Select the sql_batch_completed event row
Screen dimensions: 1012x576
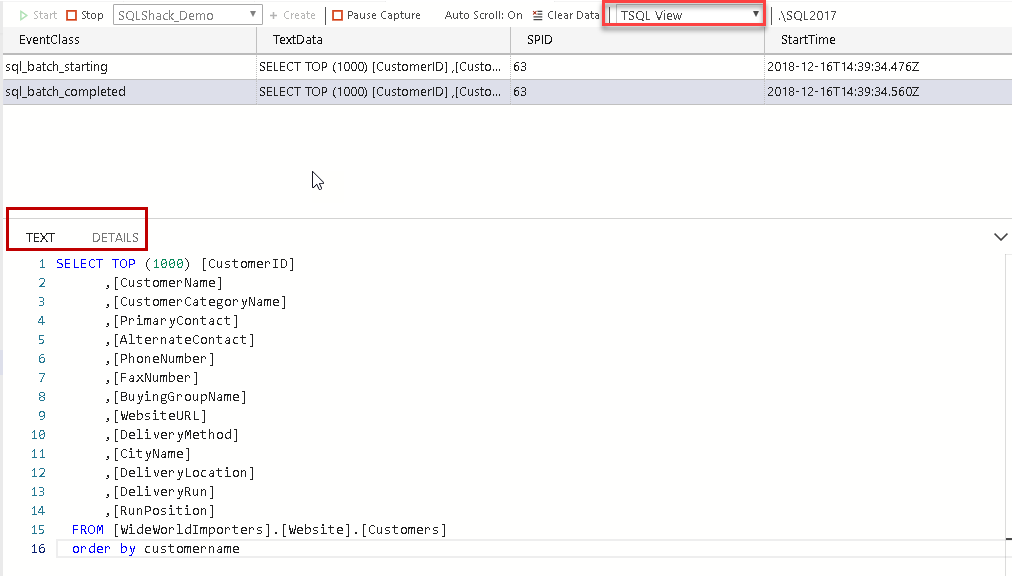(507, 92)
